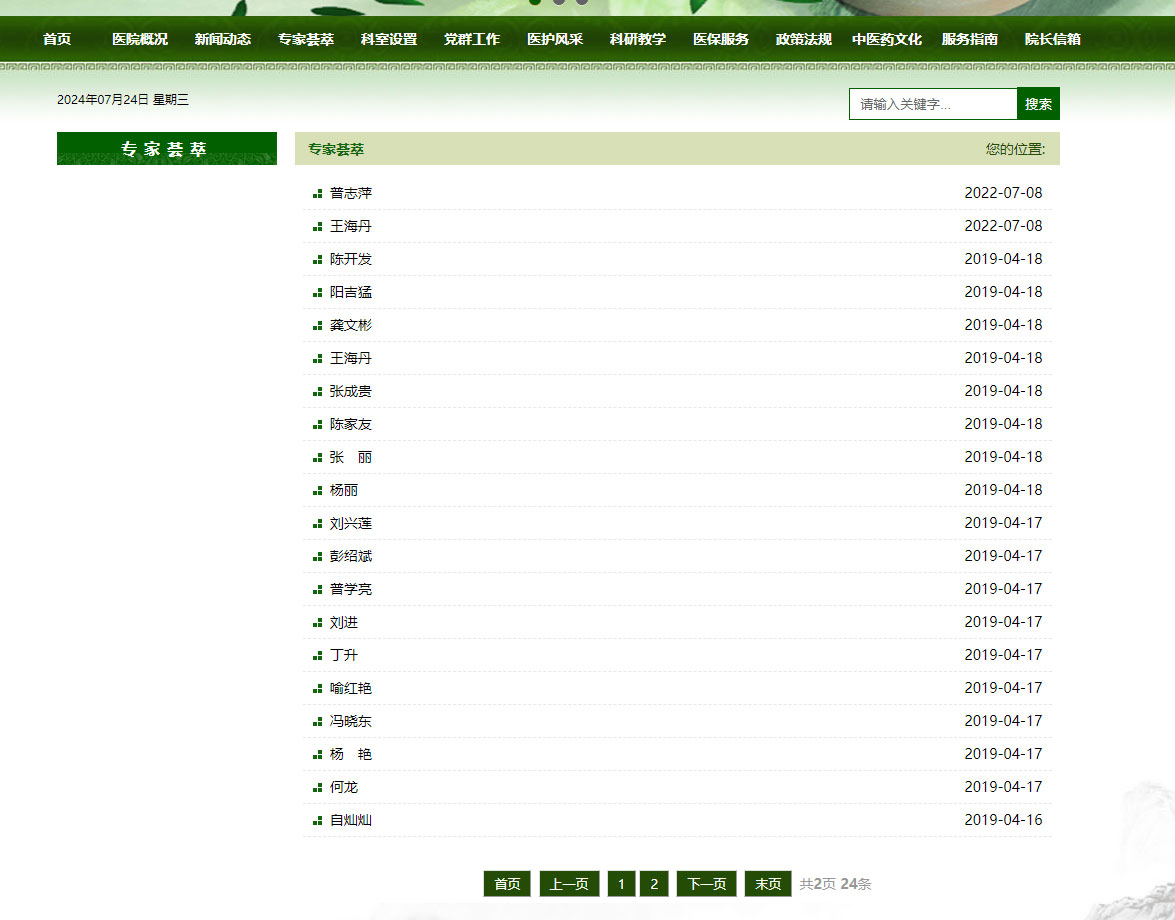The width and height of the screenshot is (1175, 920).
Task: Open expert profile 龚文彬
Action: 351,325
